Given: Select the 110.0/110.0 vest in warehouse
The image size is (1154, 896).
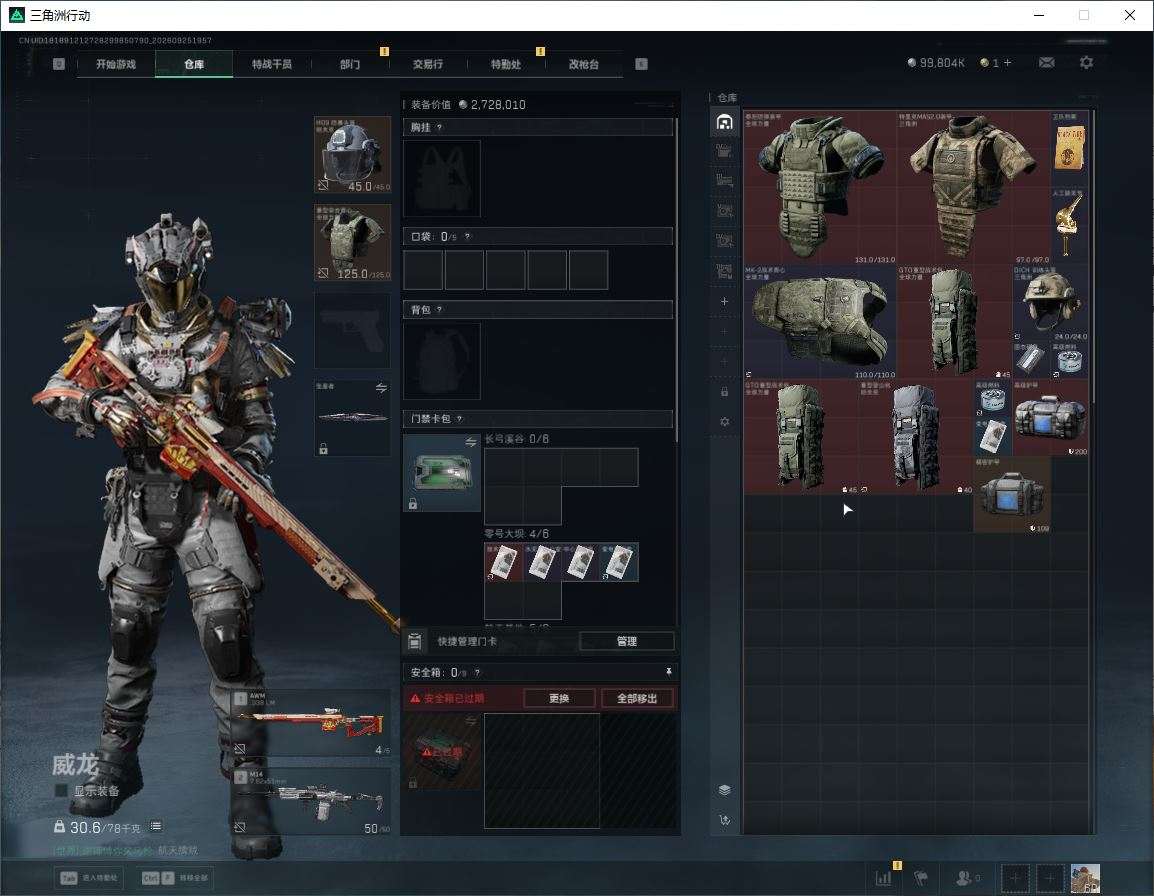Looking at the screenshot, I should (x=820, y=322).
